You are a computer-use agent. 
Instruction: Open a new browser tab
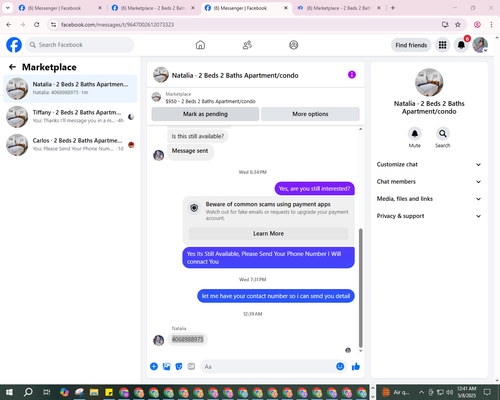pos(393,8)
